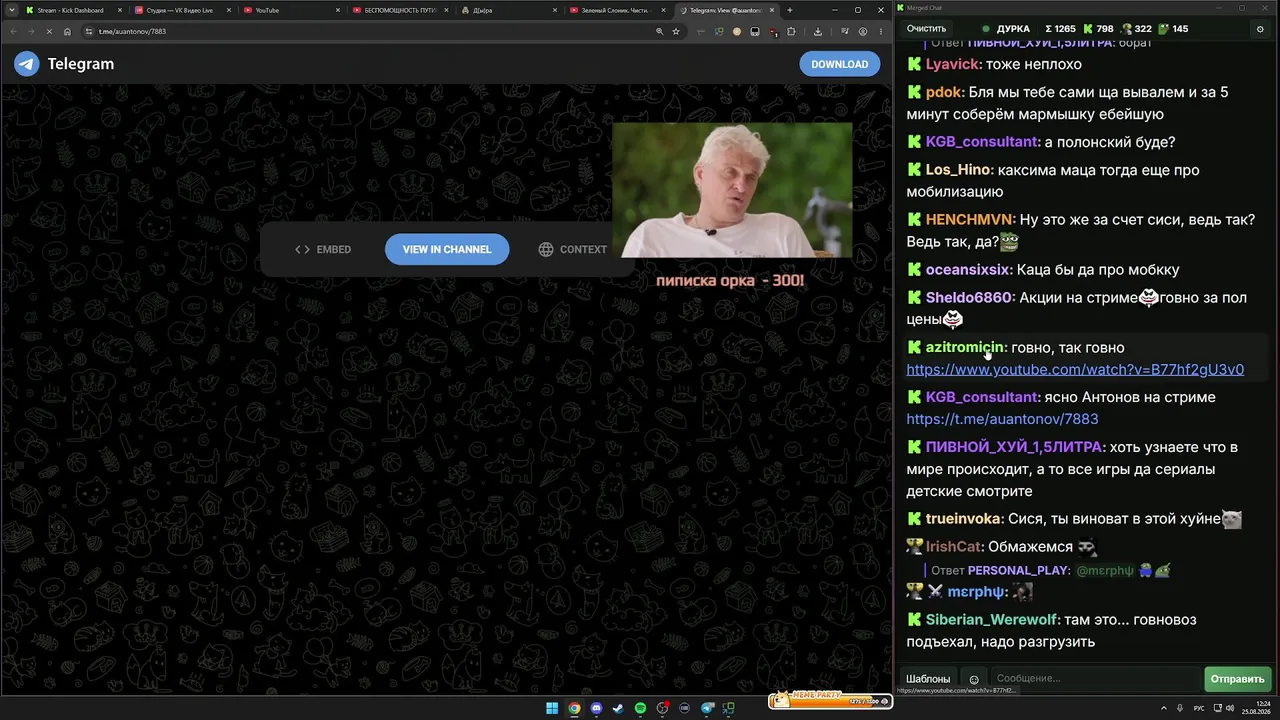This screenshot has width=1280, height=720.
Task: Click username pdok in chat
Action: coord(945,92)
